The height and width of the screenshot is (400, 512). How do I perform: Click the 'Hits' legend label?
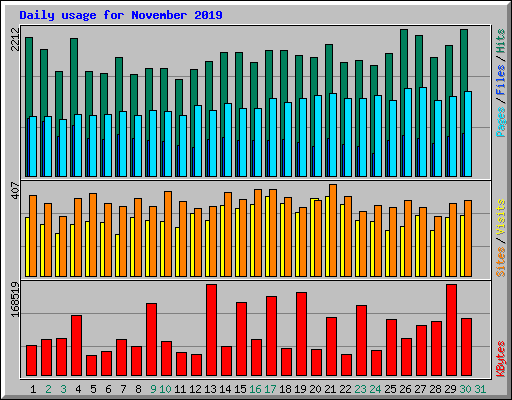[500, 41]
